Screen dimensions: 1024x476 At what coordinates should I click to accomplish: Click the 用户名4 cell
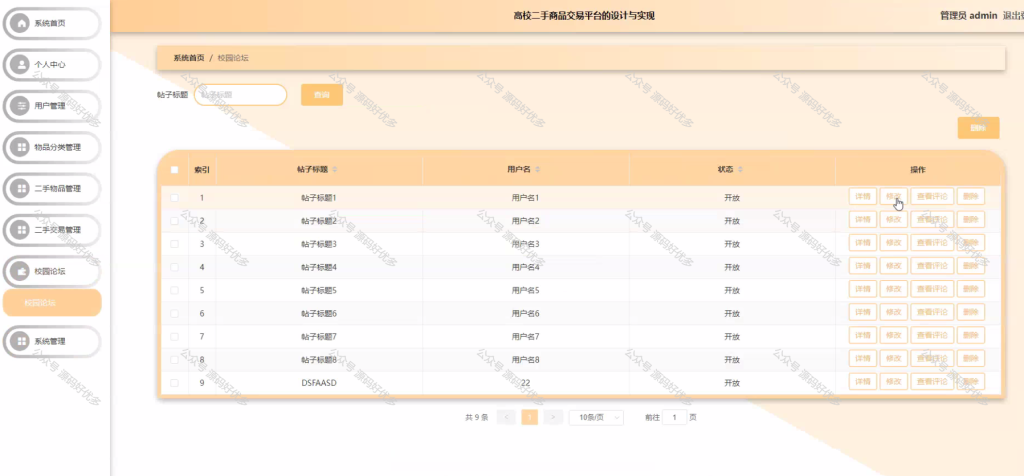[x=525, y=267]
